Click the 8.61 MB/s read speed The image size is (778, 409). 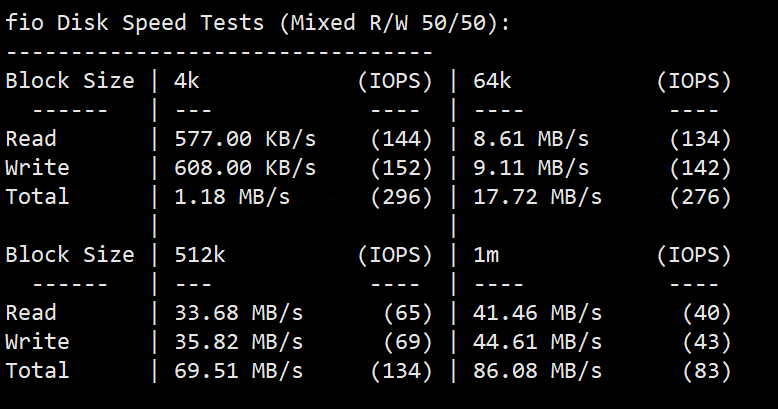tap(531, 139)
